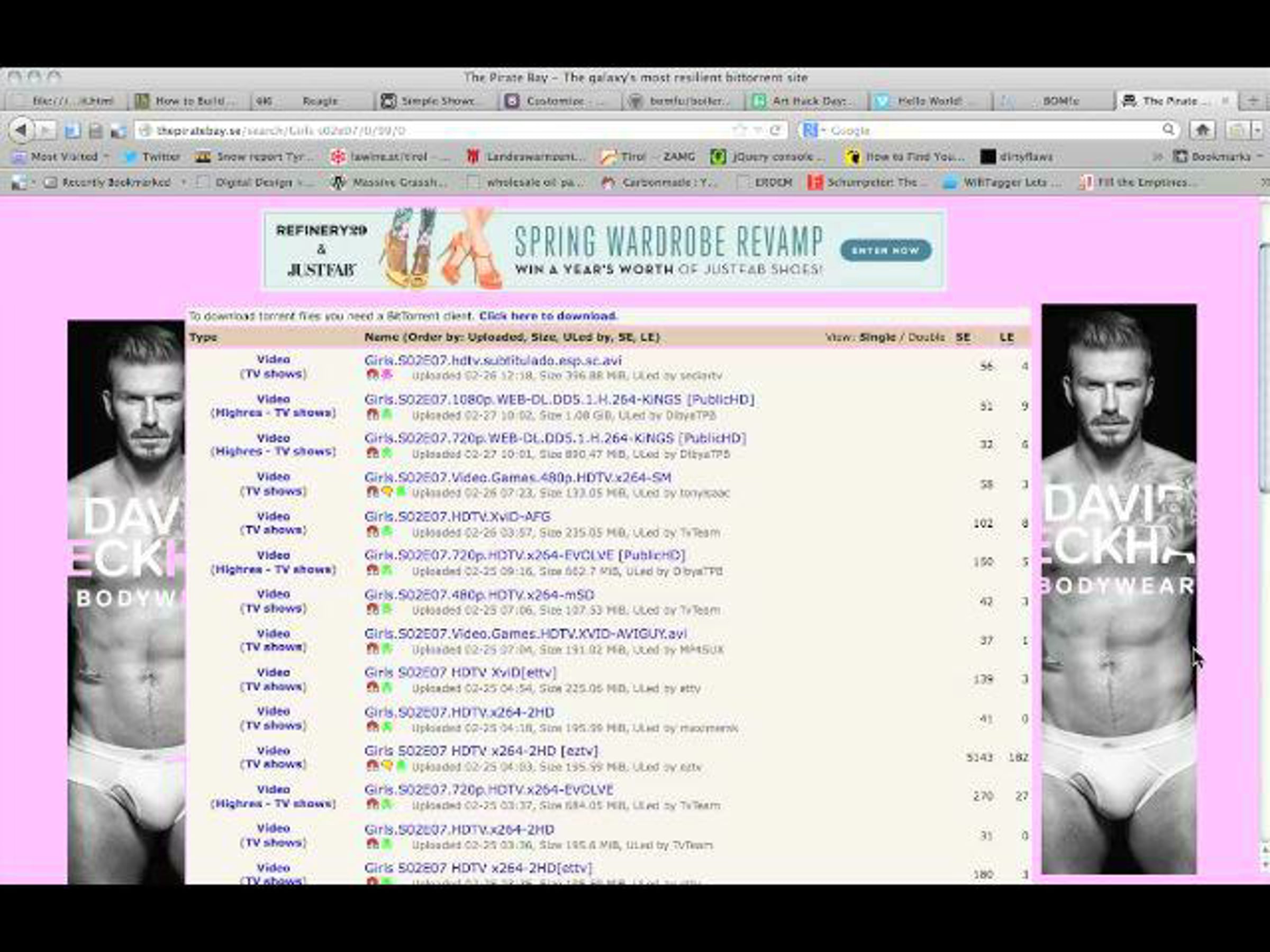The width and height of the screenshot is (1270, 952).
Task: Bookmark this page with the star icon
Action: (739, 130)
